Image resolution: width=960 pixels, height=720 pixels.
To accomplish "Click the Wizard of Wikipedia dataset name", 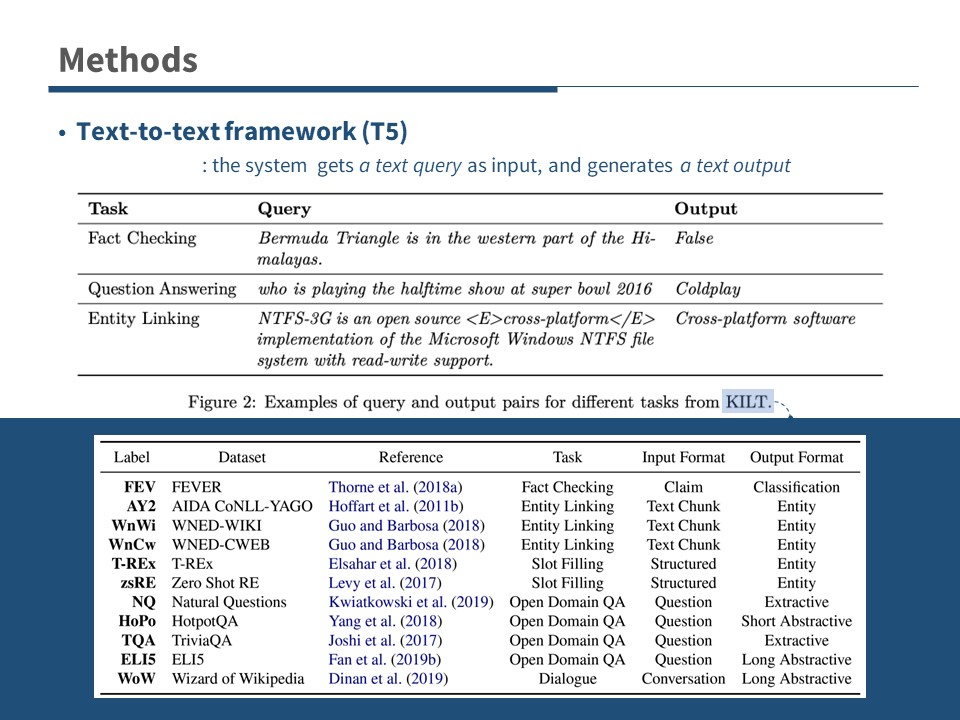I will coord(238,679).
